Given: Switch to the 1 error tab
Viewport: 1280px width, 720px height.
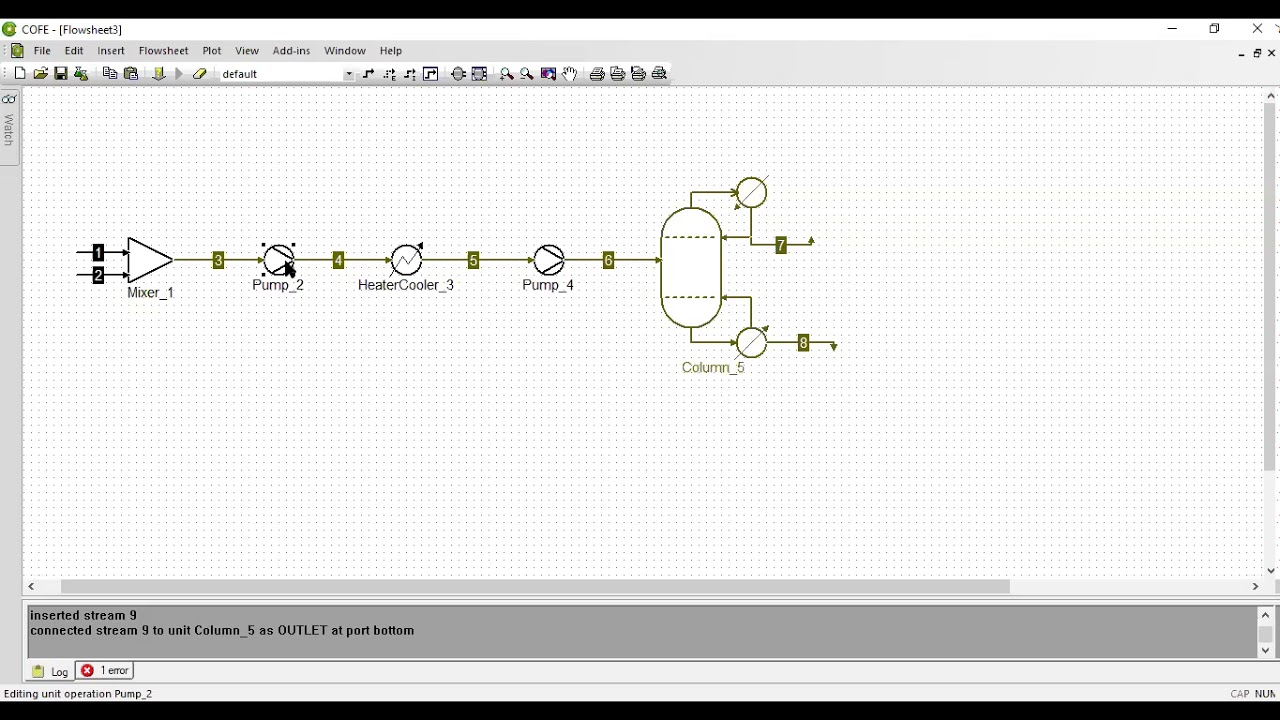Looking at the screenshot, I should 106,671.
